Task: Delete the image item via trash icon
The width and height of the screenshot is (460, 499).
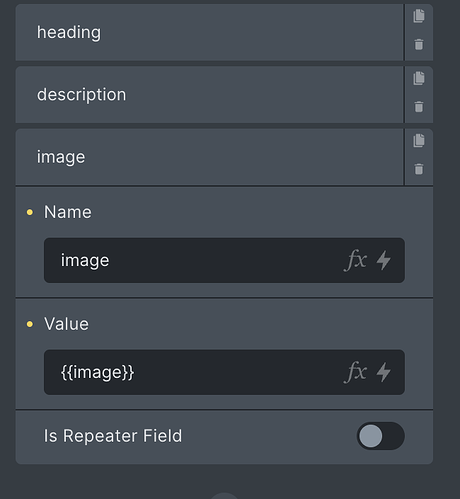Action: (x=419, y=169)
